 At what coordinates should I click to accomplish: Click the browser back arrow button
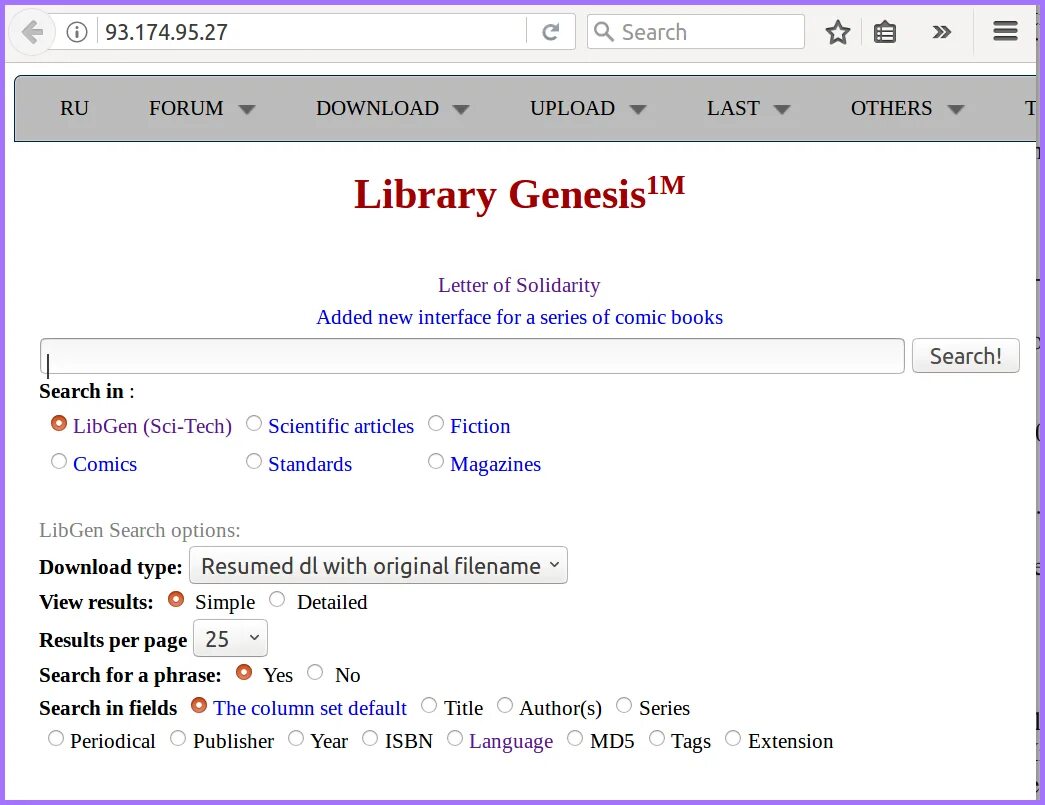31,31
